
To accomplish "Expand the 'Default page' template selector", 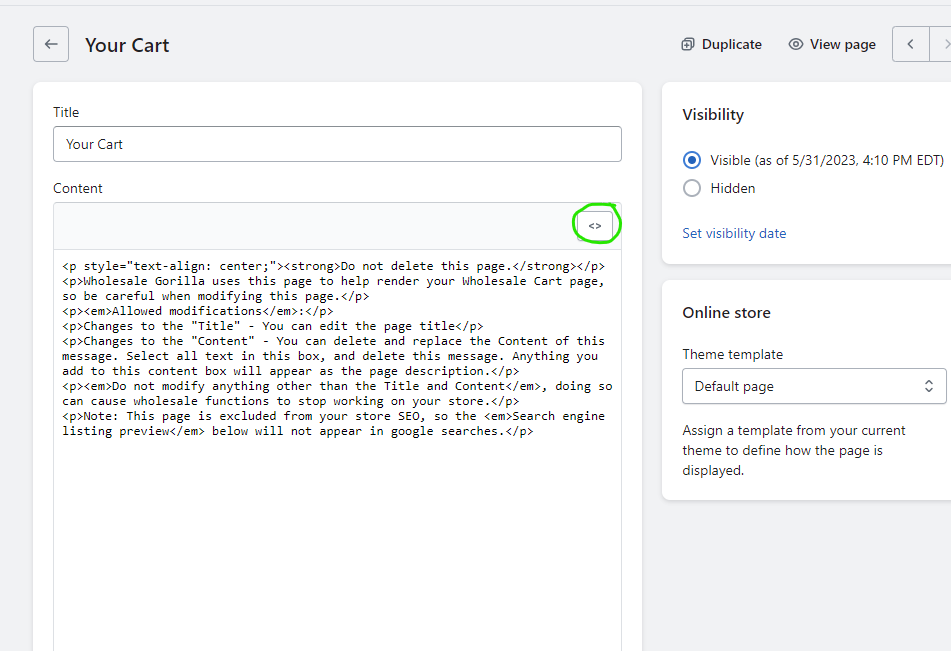I will click(734, 386).
